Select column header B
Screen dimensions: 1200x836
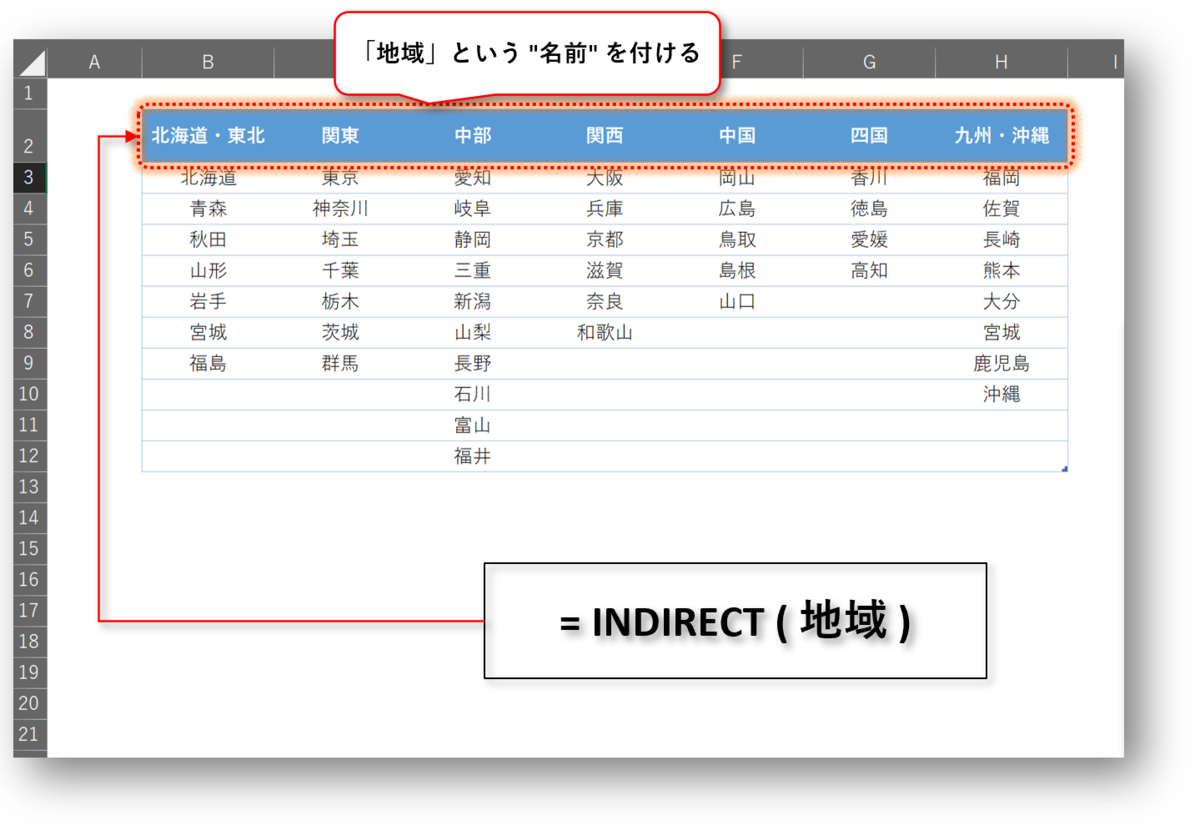point(207,61)
